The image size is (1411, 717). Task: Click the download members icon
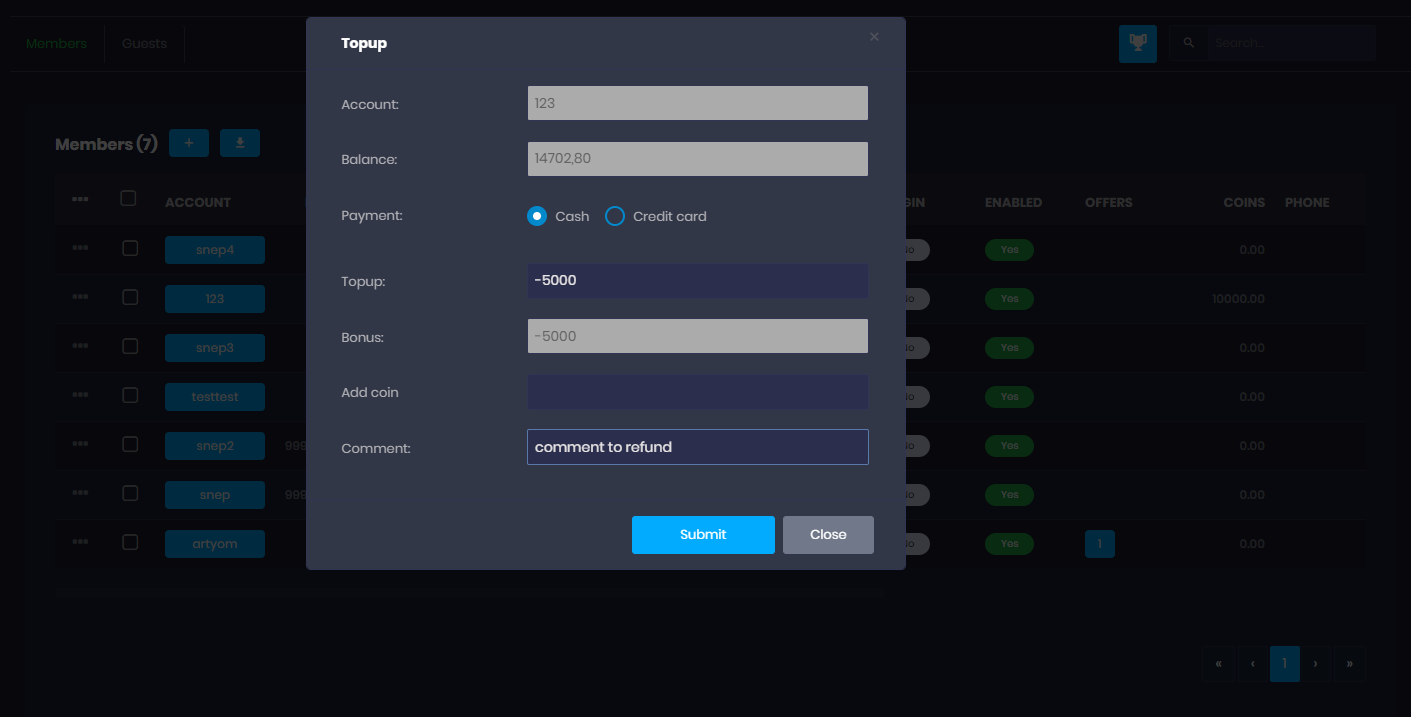point(240,143)
